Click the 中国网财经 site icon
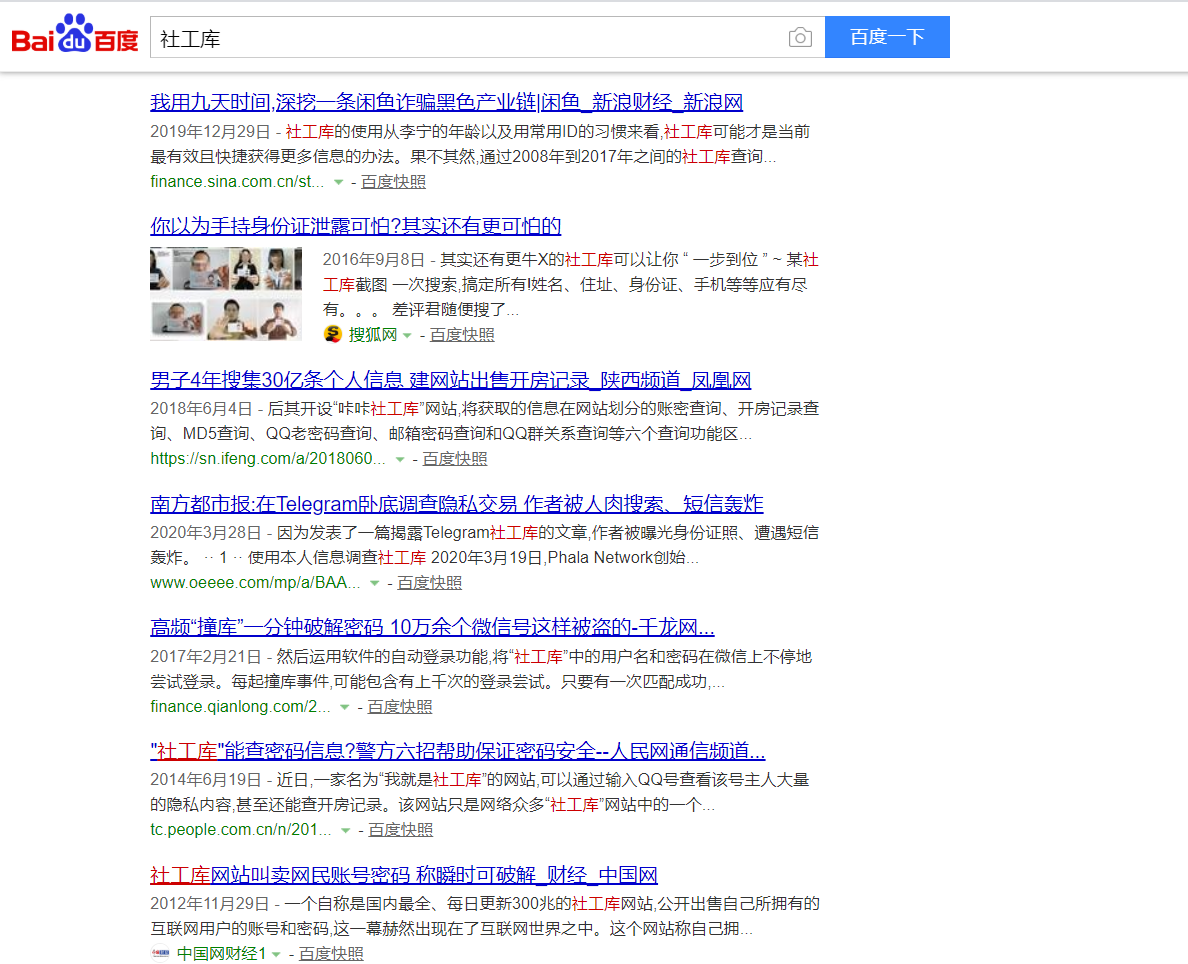1188x964 pixels. coord(161,954)
